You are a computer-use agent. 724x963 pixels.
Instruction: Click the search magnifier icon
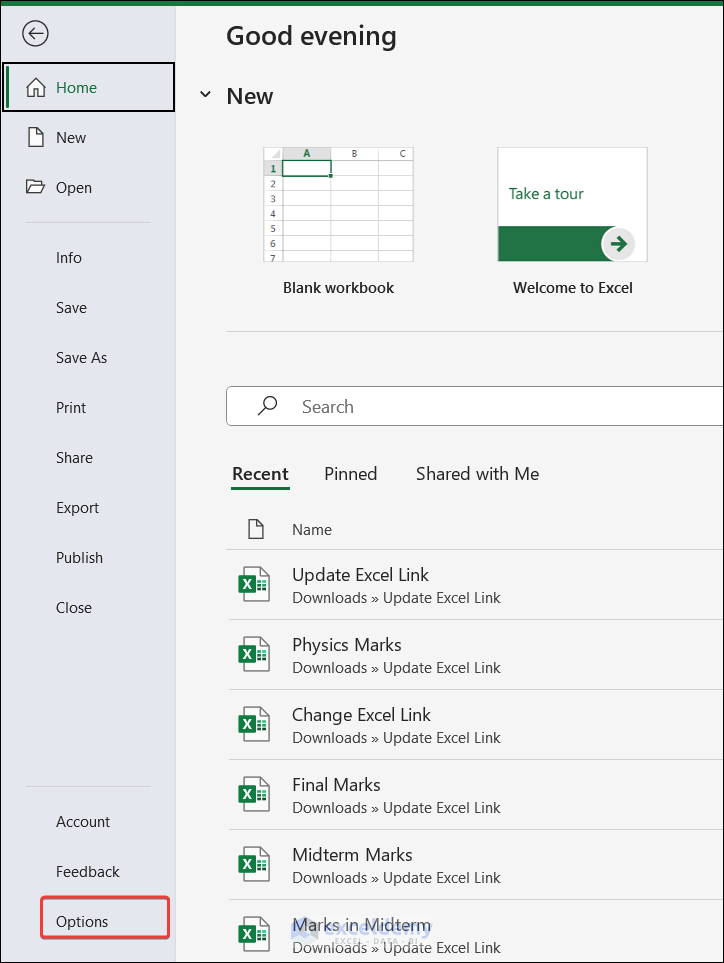click(268, 406)
